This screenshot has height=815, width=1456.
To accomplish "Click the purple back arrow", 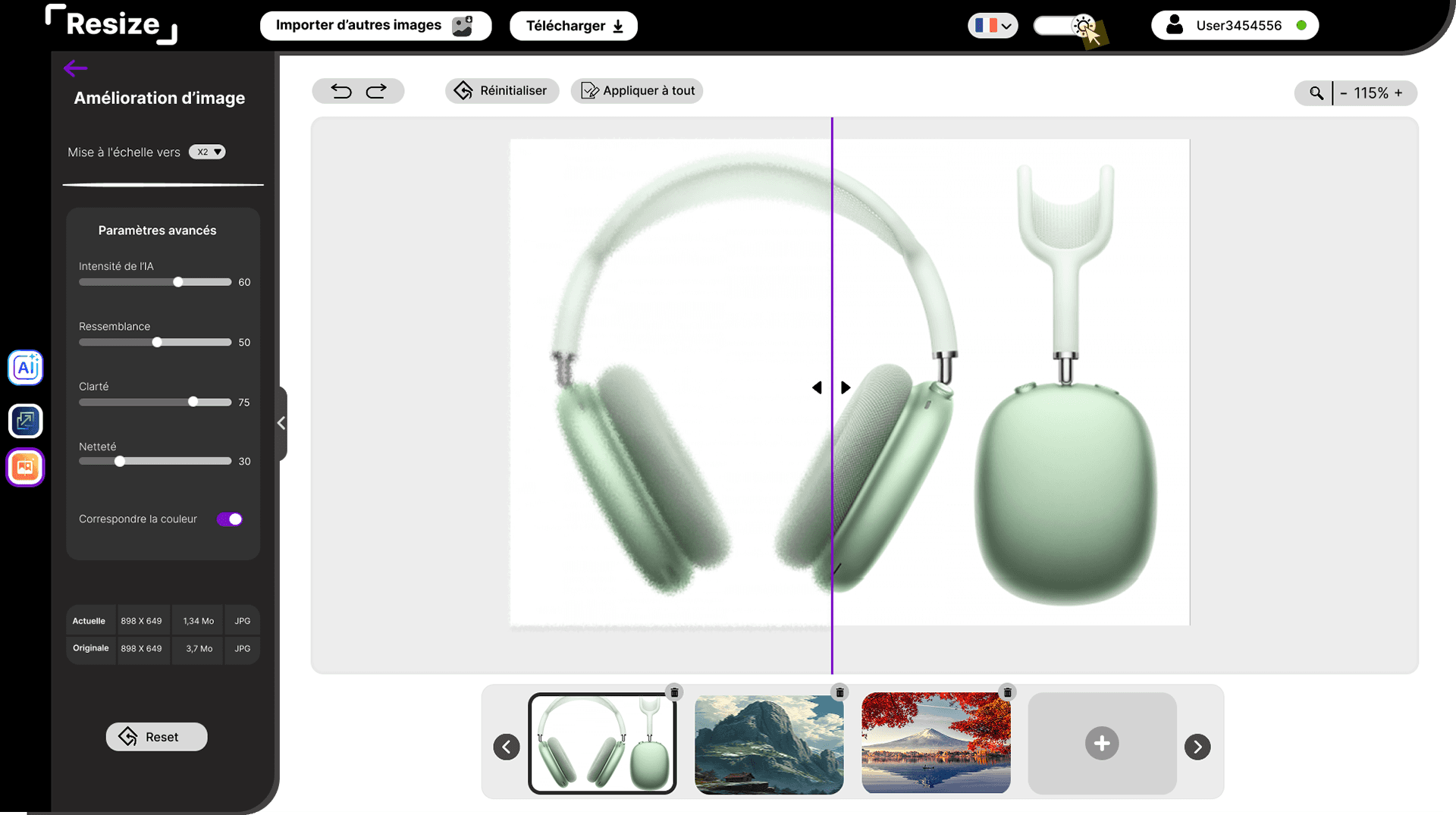I will [x=75, y=68].
